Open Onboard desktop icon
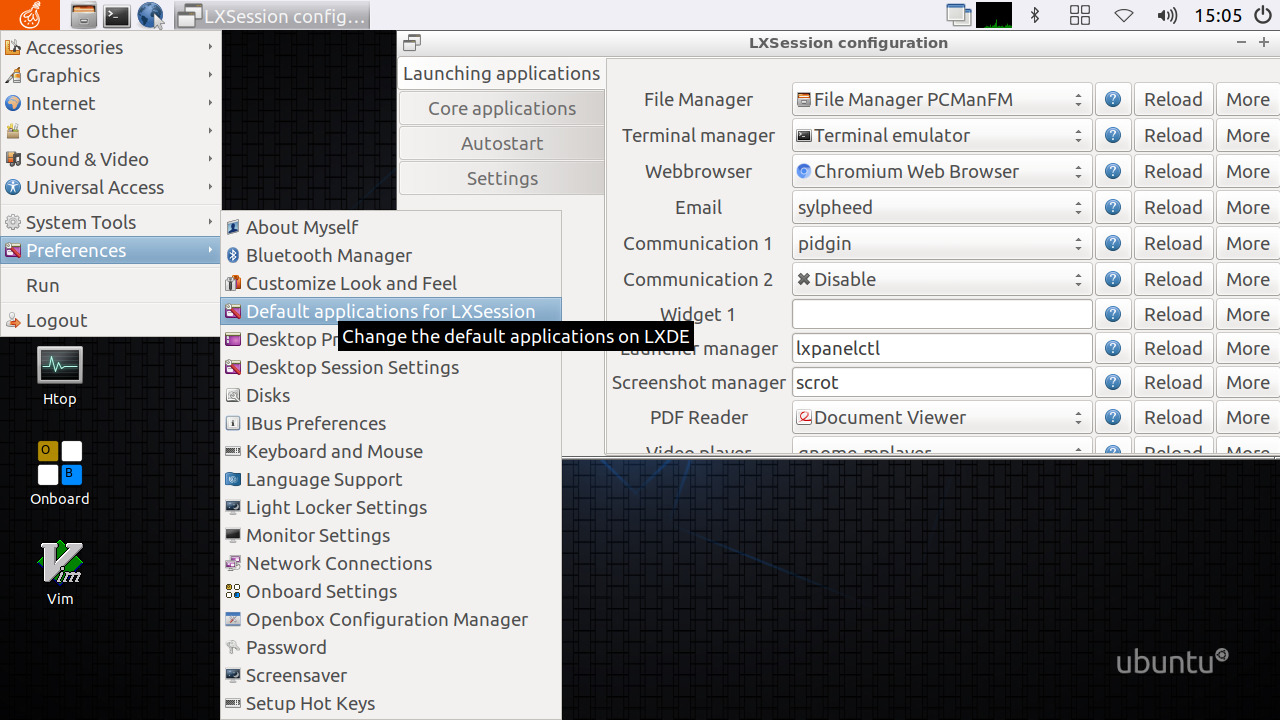Viewport: 1280px width, 720px height. [x=59, y=474]
